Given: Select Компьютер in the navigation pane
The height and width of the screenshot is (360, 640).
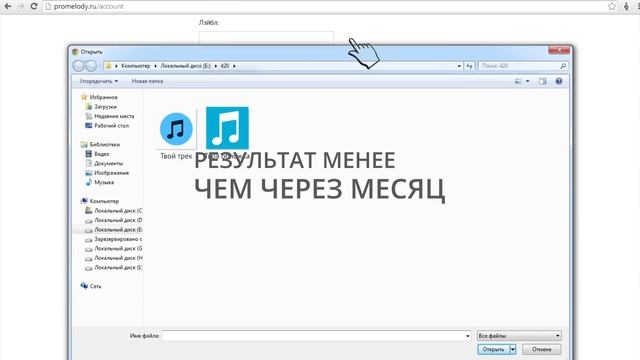Looking at the screenshot, I should (x=104, y=201).
